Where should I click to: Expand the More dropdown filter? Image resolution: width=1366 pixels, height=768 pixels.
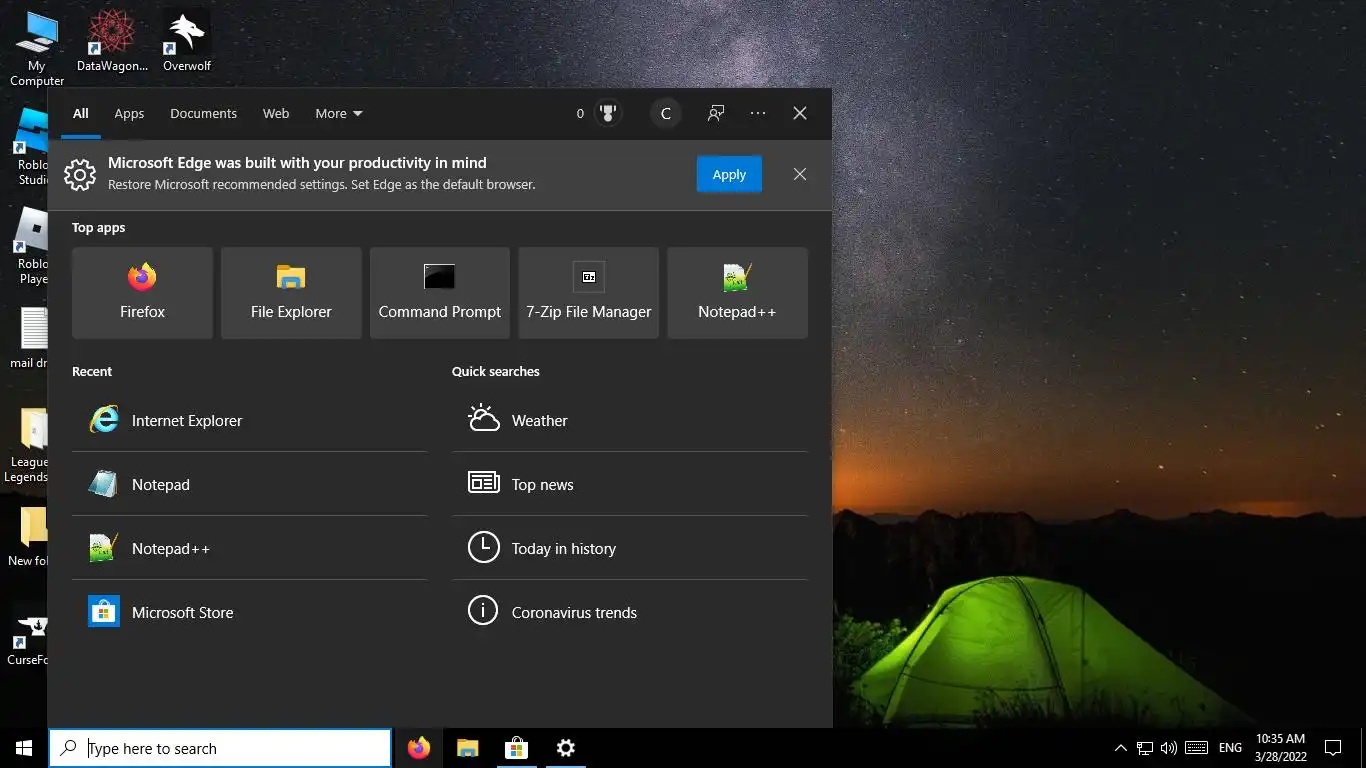point(339,113)
